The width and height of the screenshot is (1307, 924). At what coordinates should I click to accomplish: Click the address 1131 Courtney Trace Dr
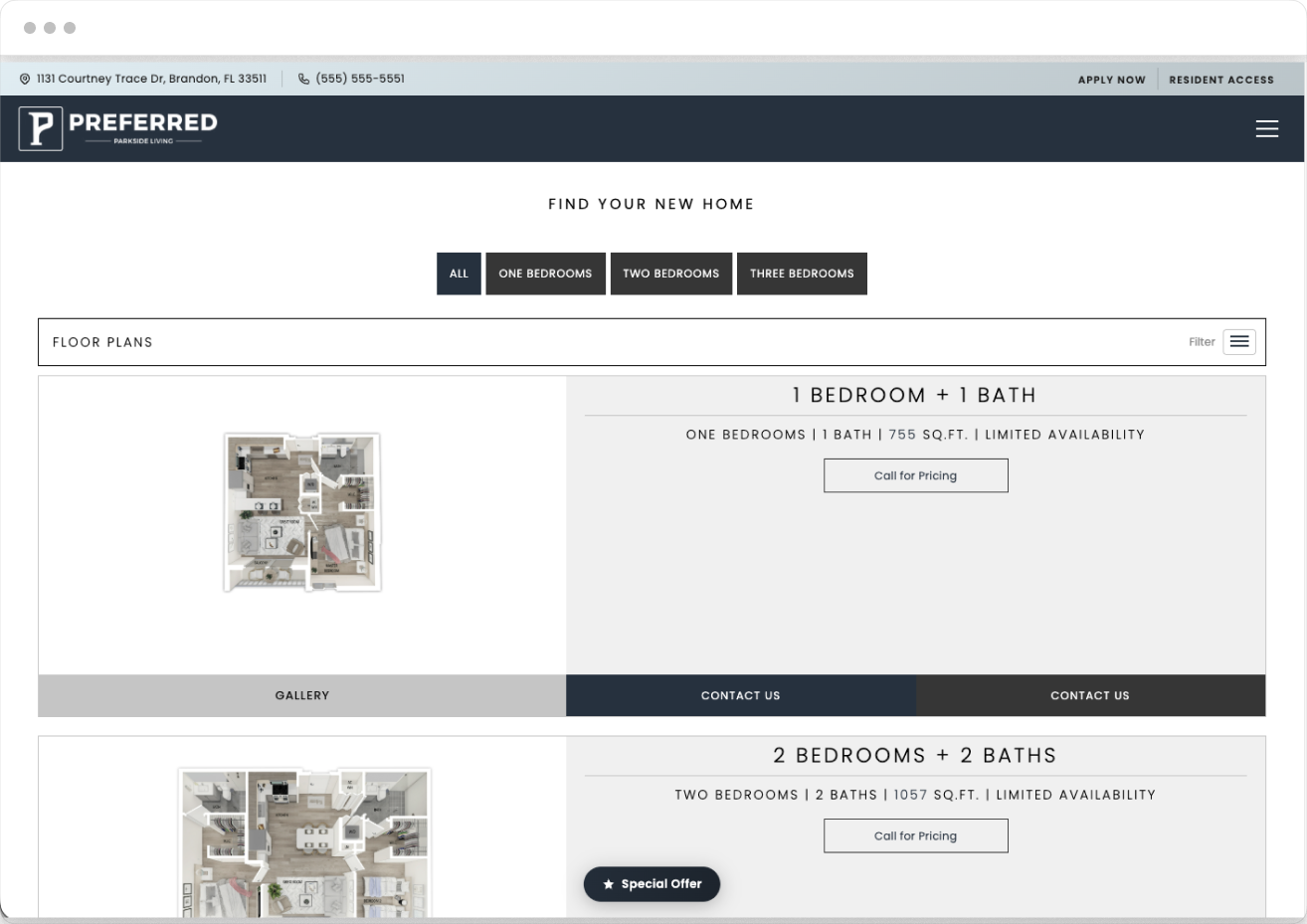[x=151, y=79]
